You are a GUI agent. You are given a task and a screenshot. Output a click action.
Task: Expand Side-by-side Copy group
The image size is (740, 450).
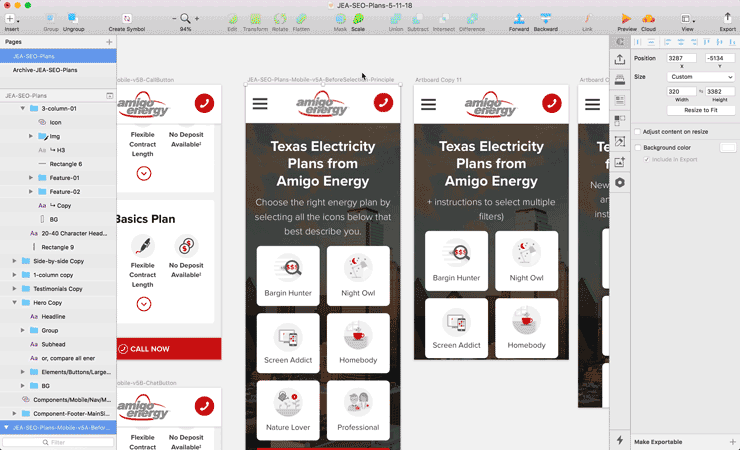[14, 261]
